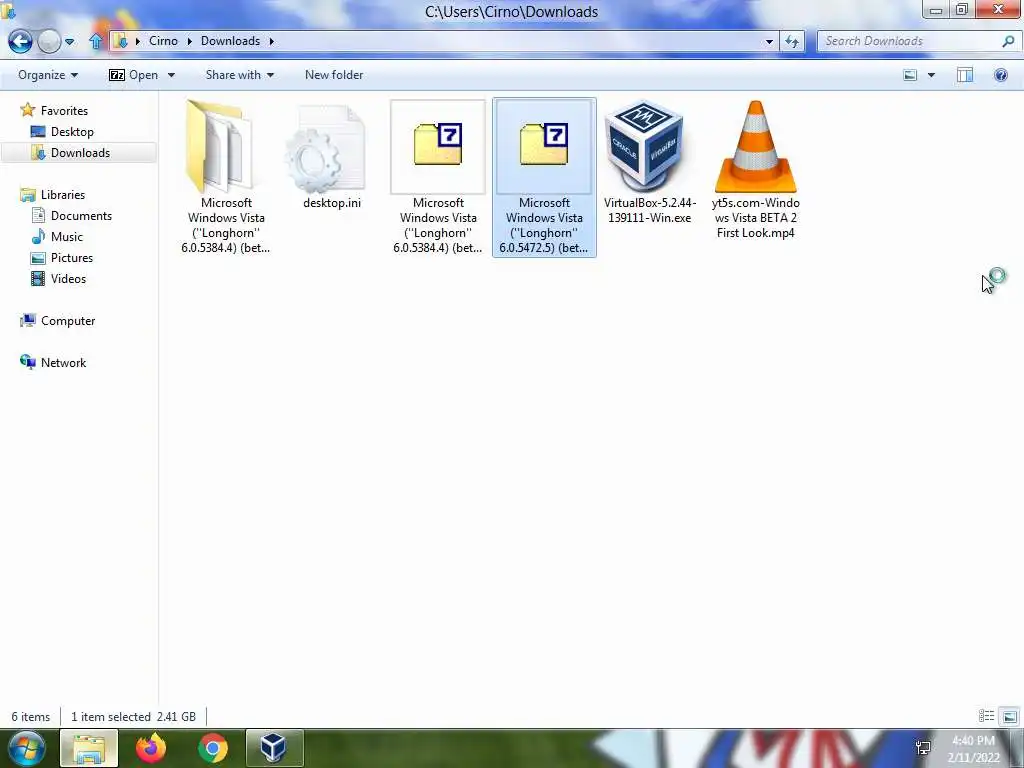Image resolution: width=1024 pixels, height=768 pixels.
Task: Open the Documents library
Action: pyautogui.click(x=81, y=216)
